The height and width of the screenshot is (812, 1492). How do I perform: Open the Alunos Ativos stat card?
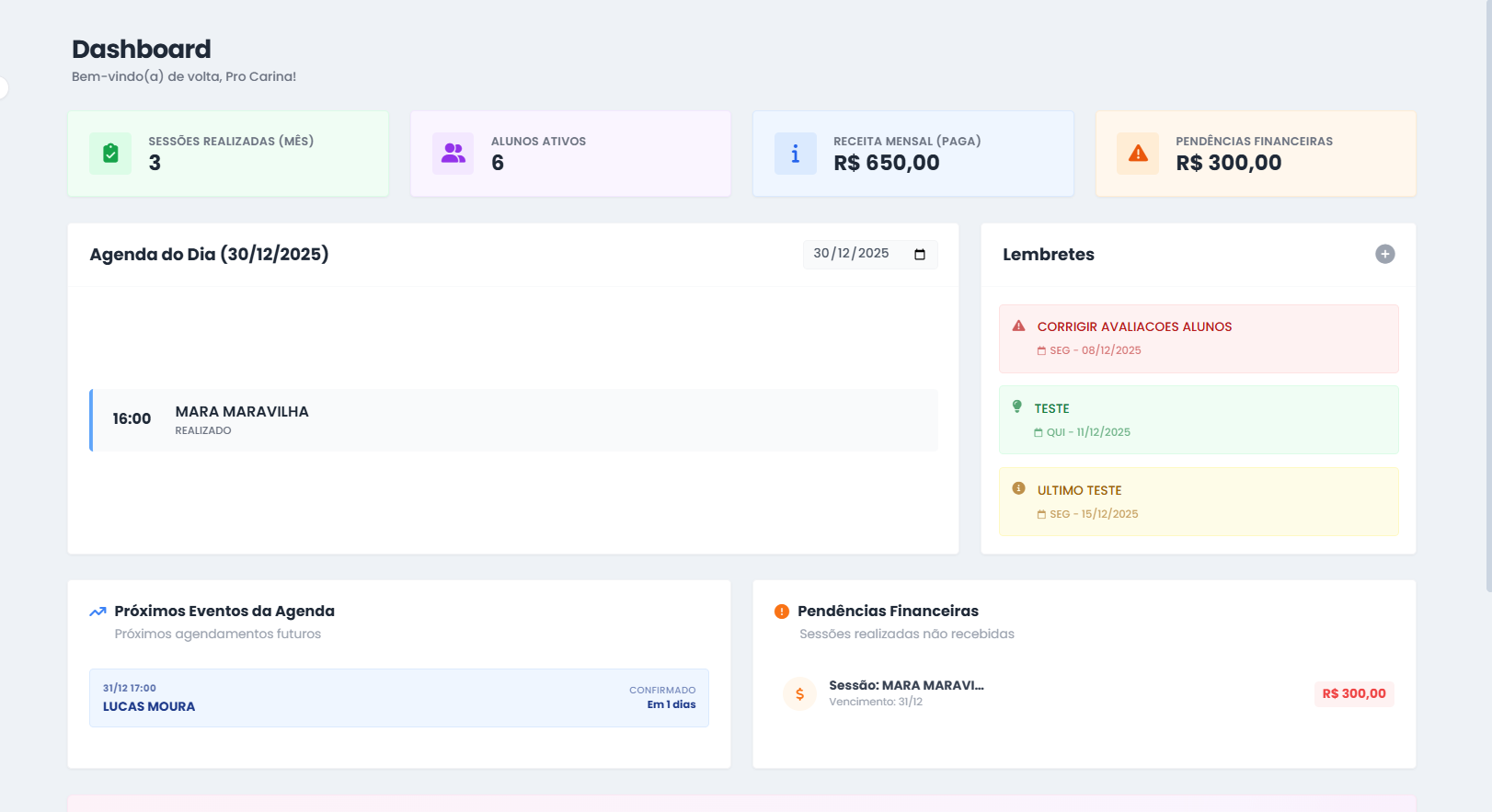[570, 154]
